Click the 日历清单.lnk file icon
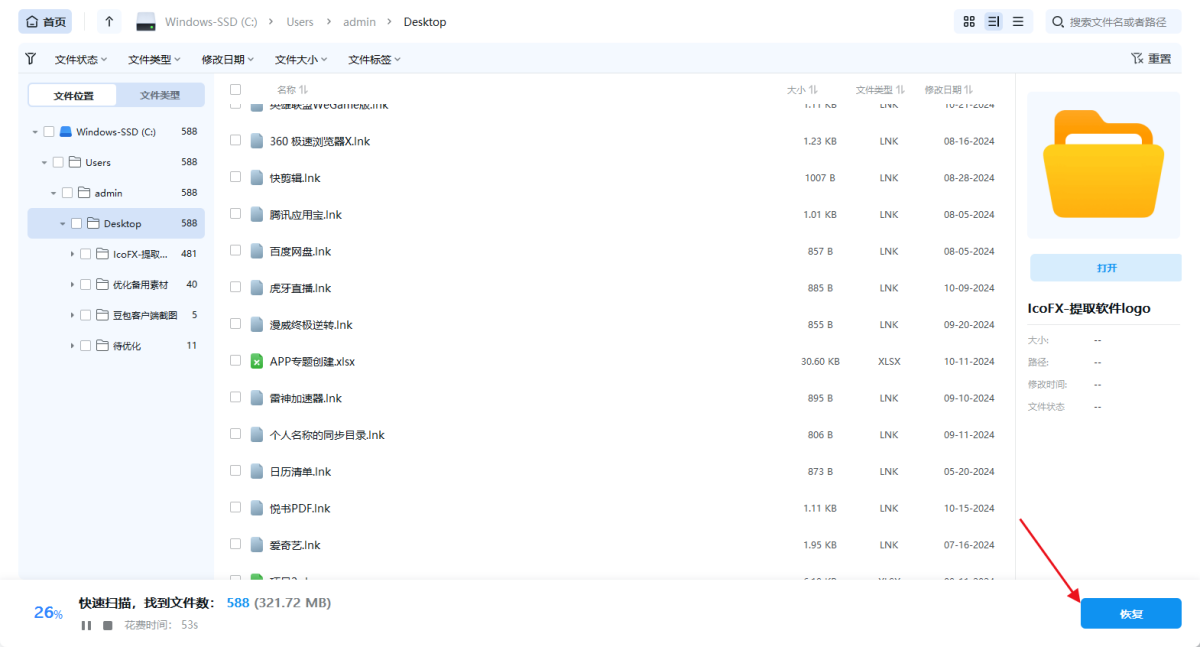1200x647 pixels. pyautogui.click(x=257, y=471)
